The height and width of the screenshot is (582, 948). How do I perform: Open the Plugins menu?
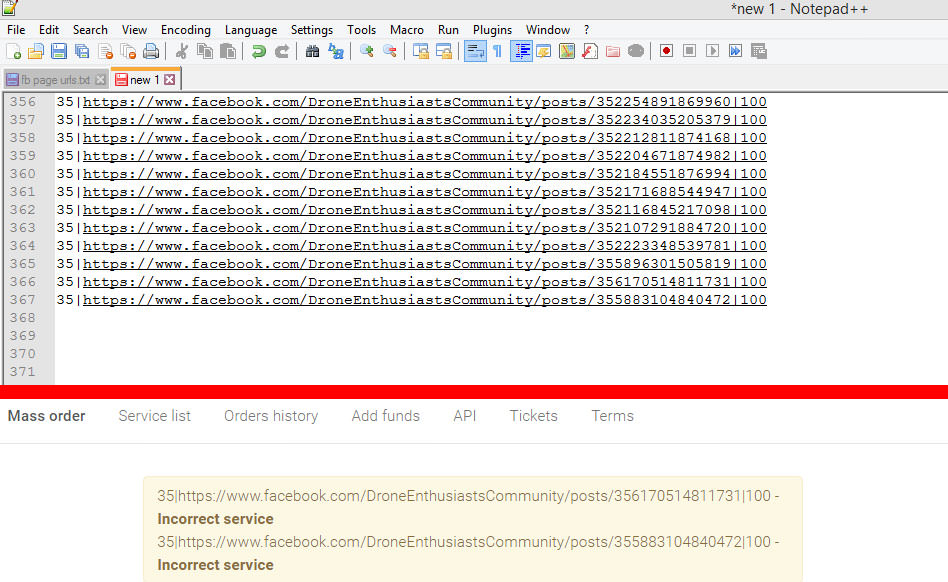(x=492, y=30)
